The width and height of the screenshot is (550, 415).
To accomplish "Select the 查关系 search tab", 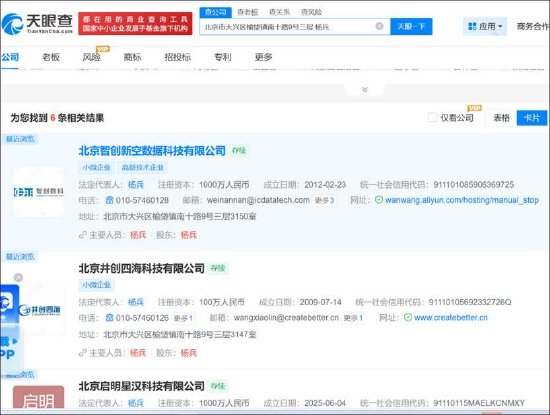I will click(279, 12).
